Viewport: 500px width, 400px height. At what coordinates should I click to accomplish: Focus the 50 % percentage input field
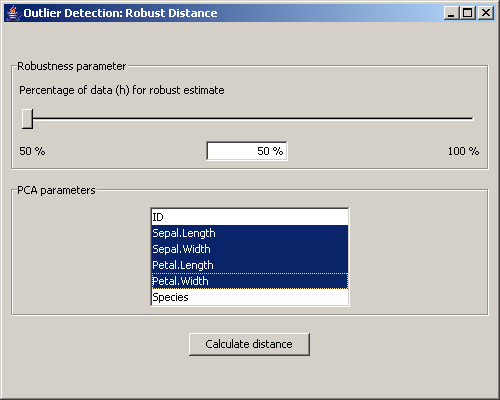[247, 151]
